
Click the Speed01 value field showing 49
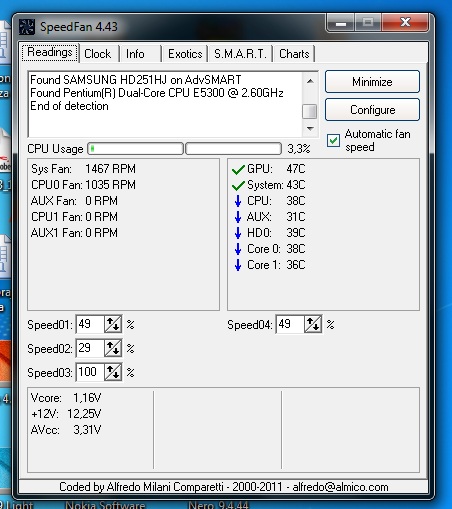coord(90,324)
